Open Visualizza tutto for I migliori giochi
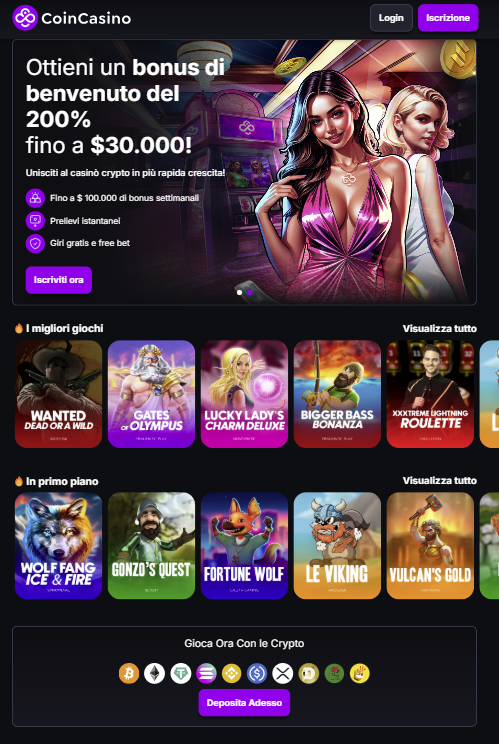Viewport: 499px width, 744px height. [x=440, y=328]
